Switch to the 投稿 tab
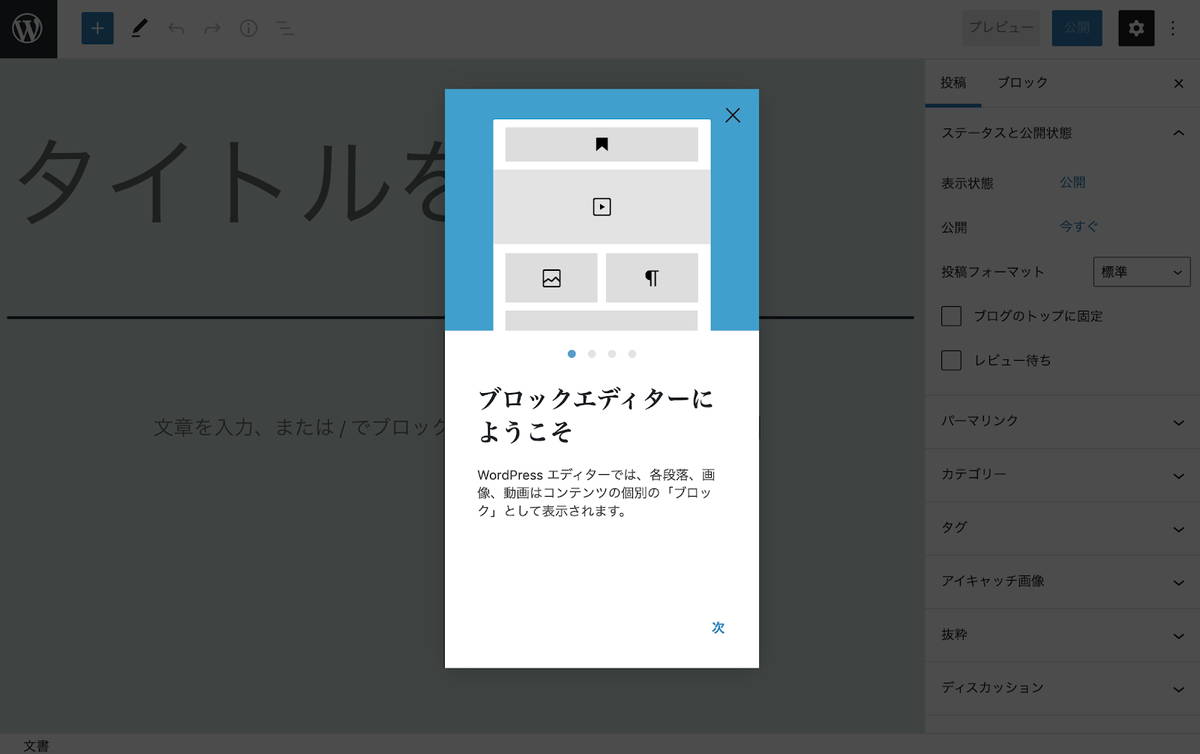The width and height of the screenshot is (1200, 754). (953, 83)
